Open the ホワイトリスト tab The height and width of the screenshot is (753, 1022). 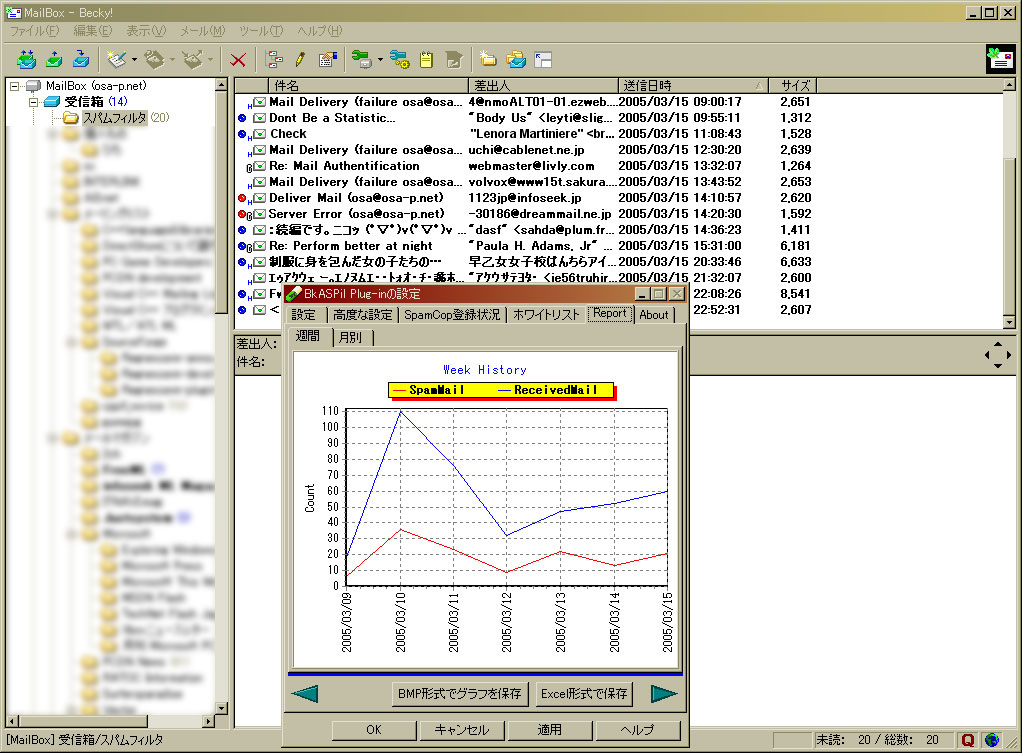[546, 315]
